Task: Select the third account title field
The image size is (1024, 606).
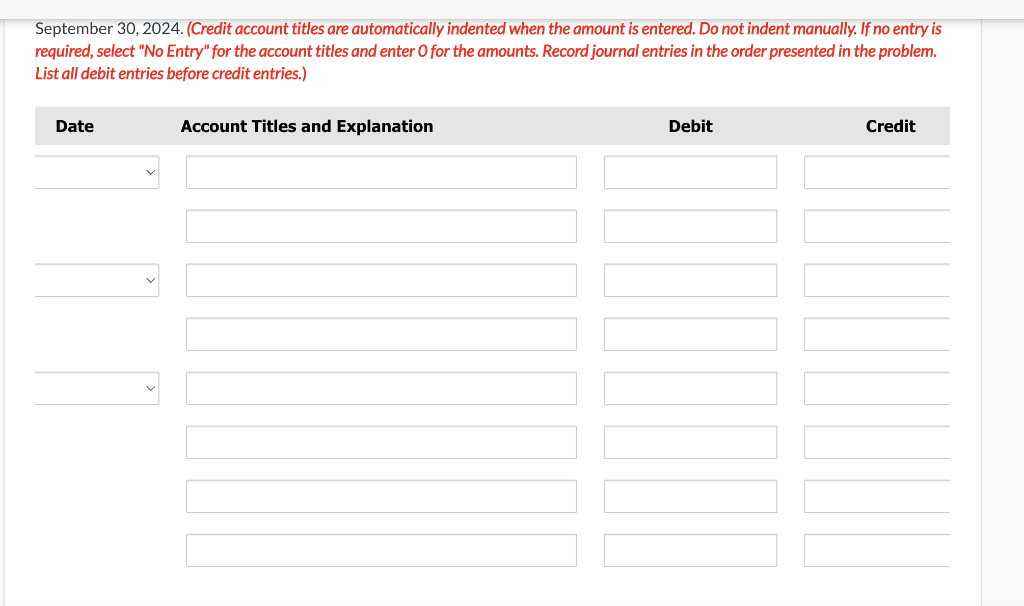Action: tap(381, 280)
